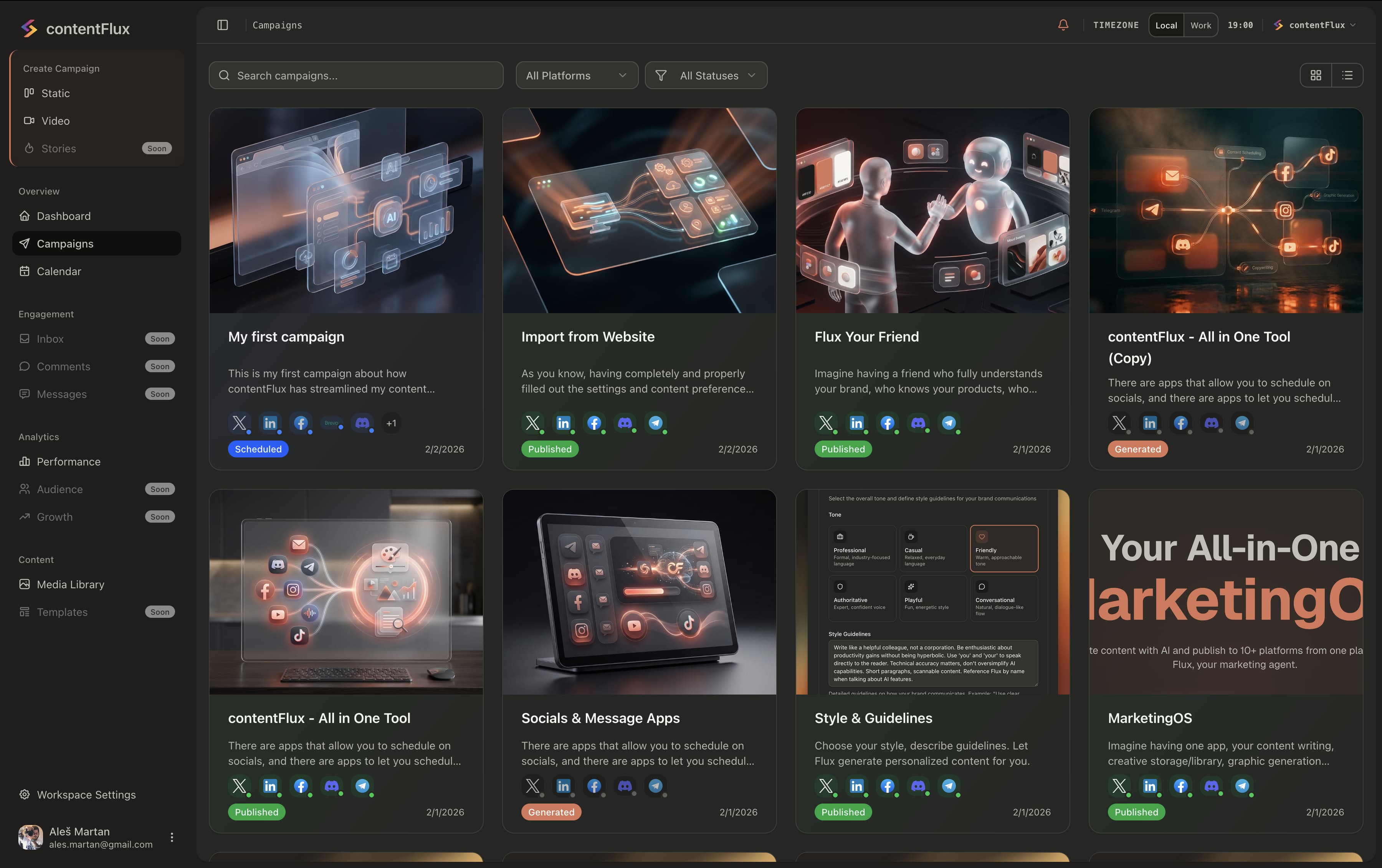This screenshot has width=1382, height=868.
Task: Go to the Performance analytics page
Action: click(68, 461)
